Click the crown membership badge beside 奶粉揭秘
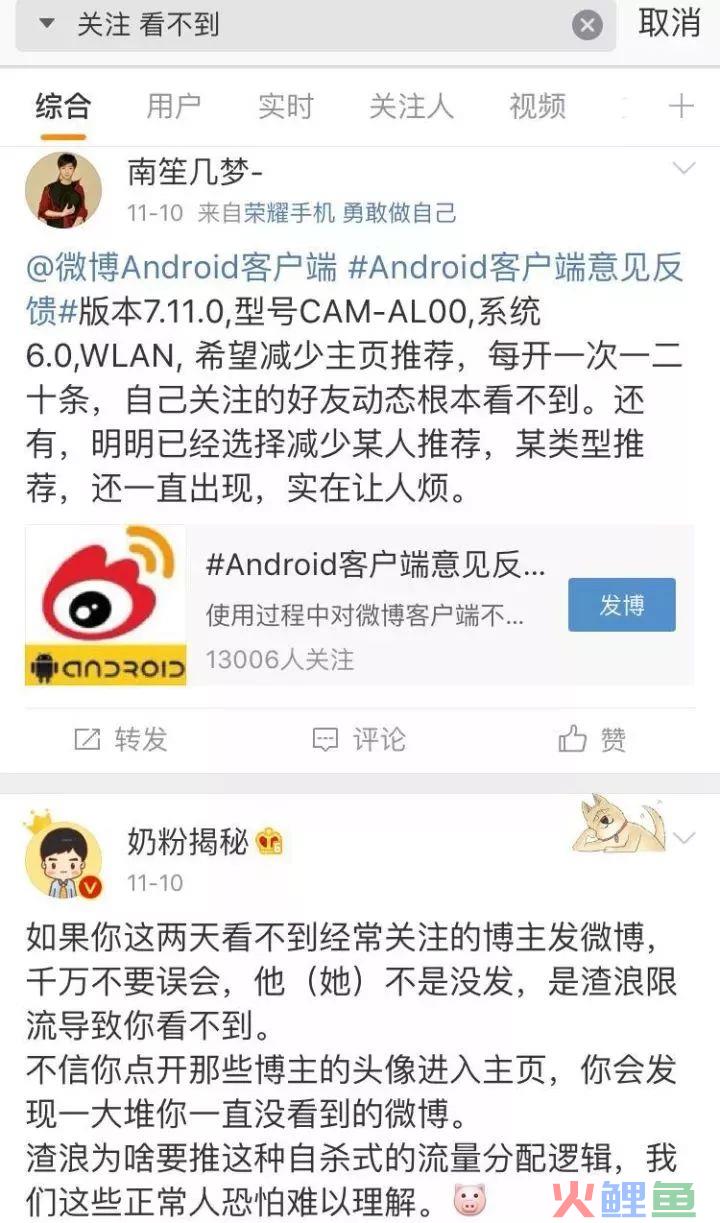The width and height of the screenshot is (720, 1223). (269, 843)
